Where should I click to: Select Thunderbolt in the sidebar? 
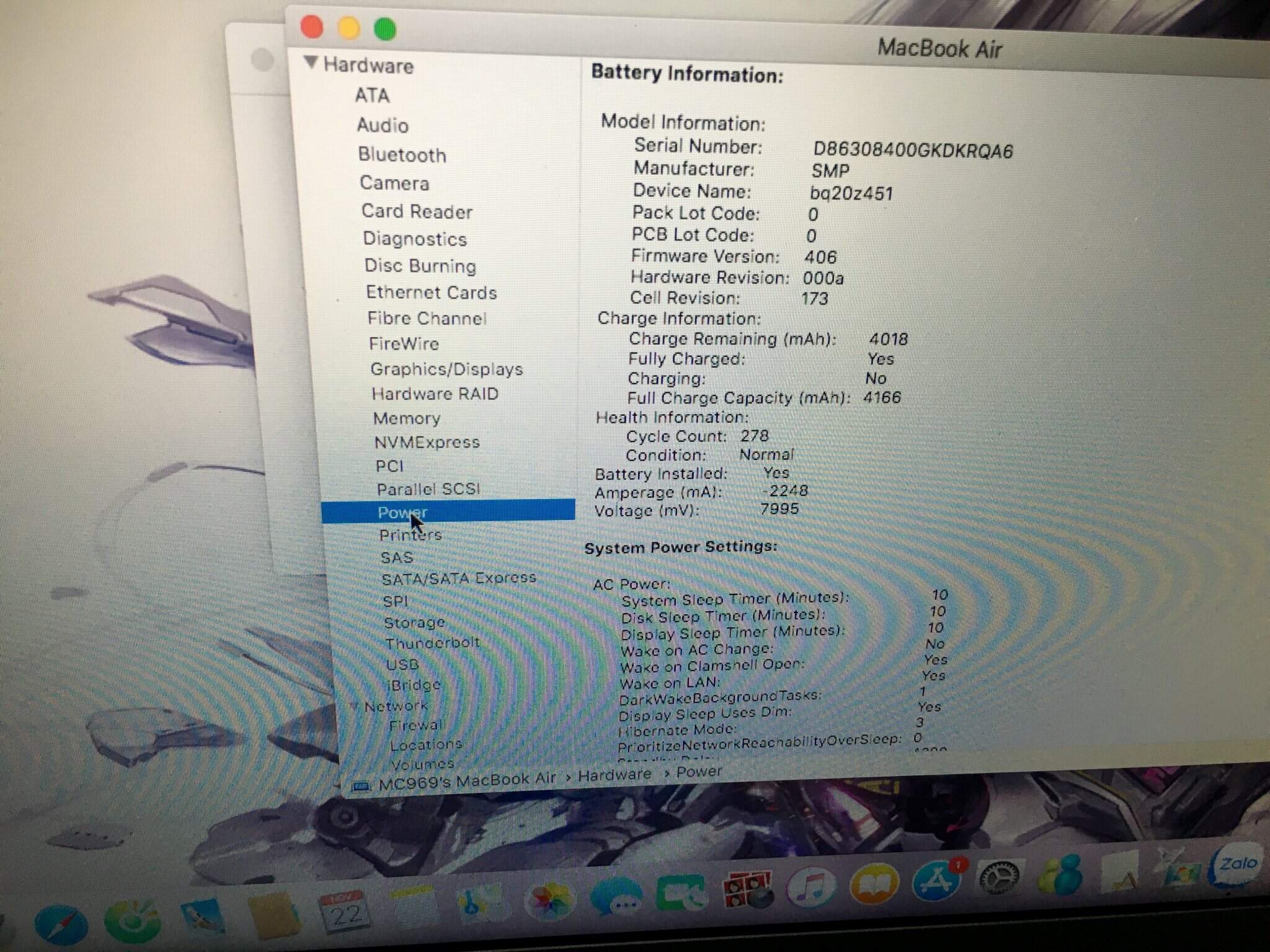[x=432, y=643]
